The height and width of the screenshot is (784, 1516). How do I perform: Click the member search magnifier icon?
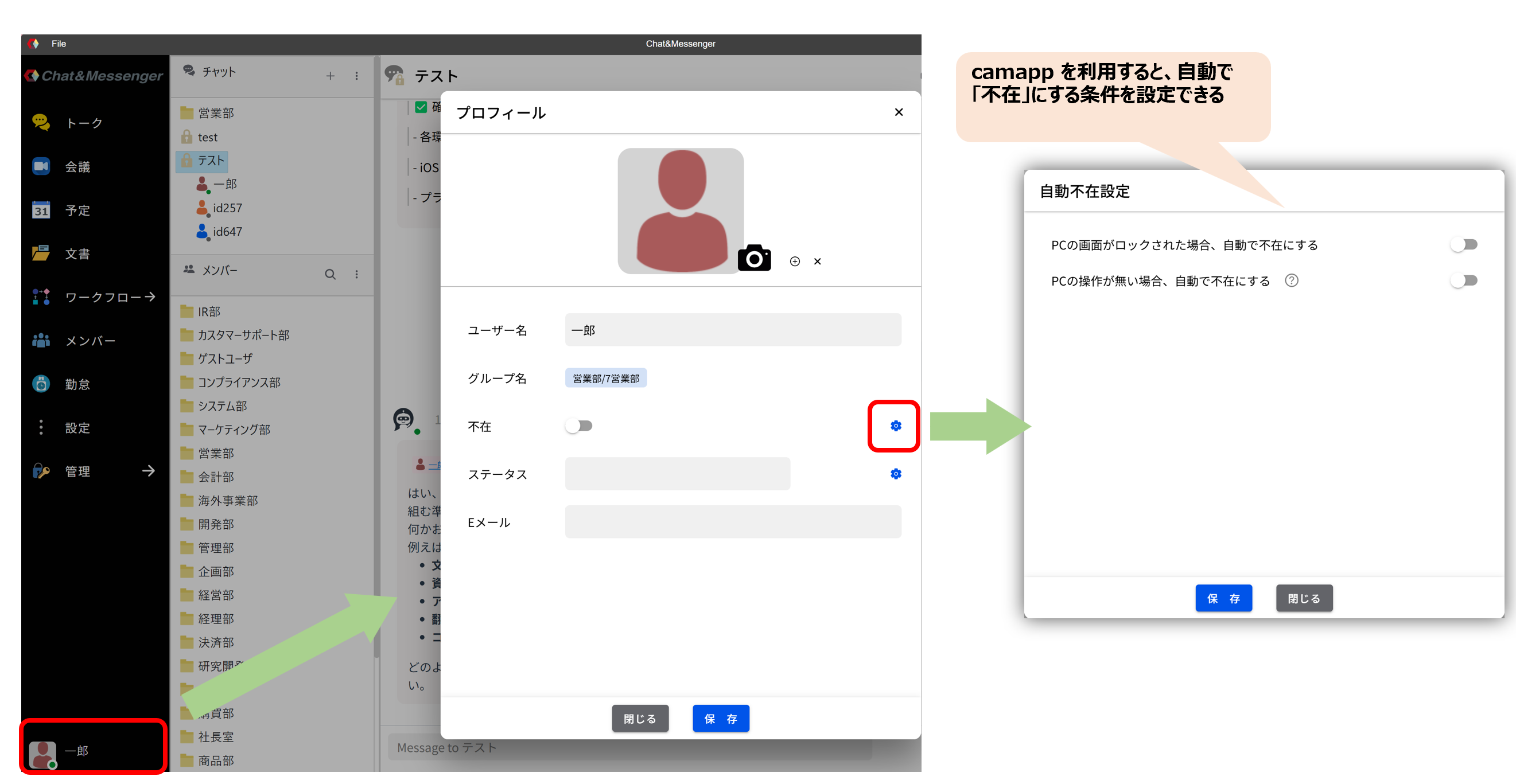pos(330,274)
